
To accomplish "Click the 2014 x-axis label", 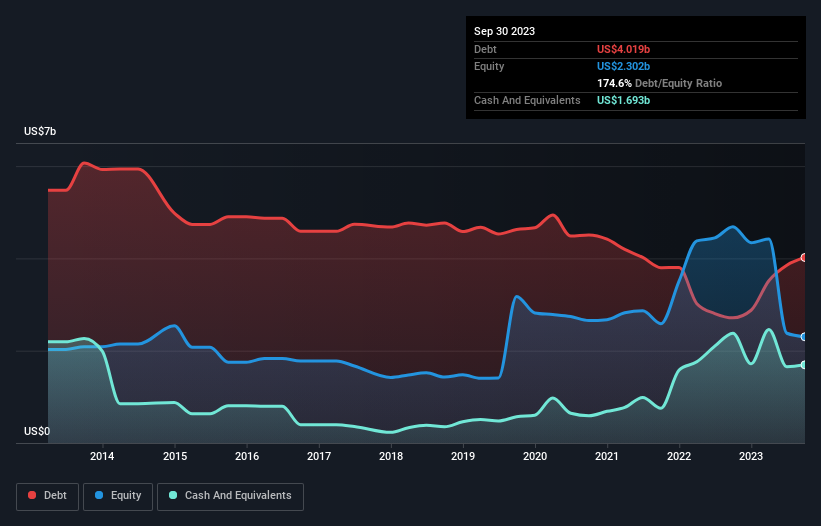I will (x=102, y=456).
